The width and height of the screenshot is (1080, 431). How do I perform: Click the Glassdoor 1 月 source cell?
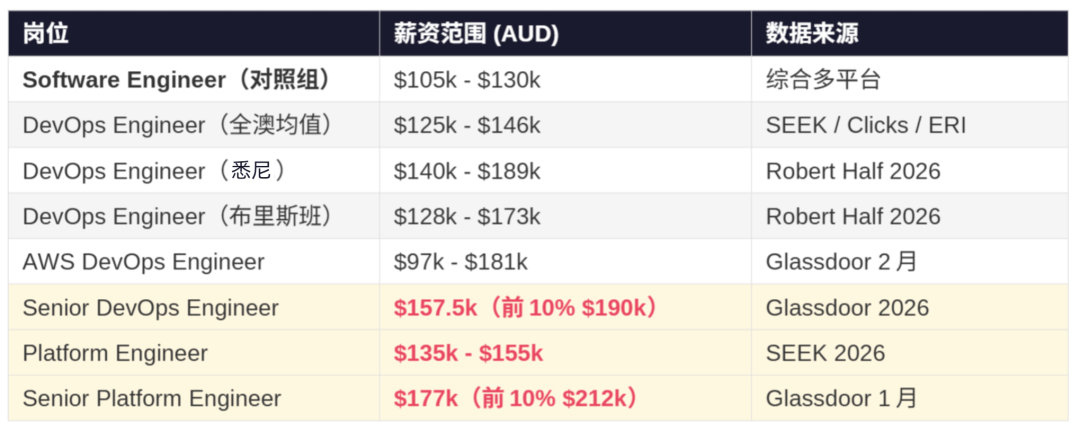pos(841,398)
